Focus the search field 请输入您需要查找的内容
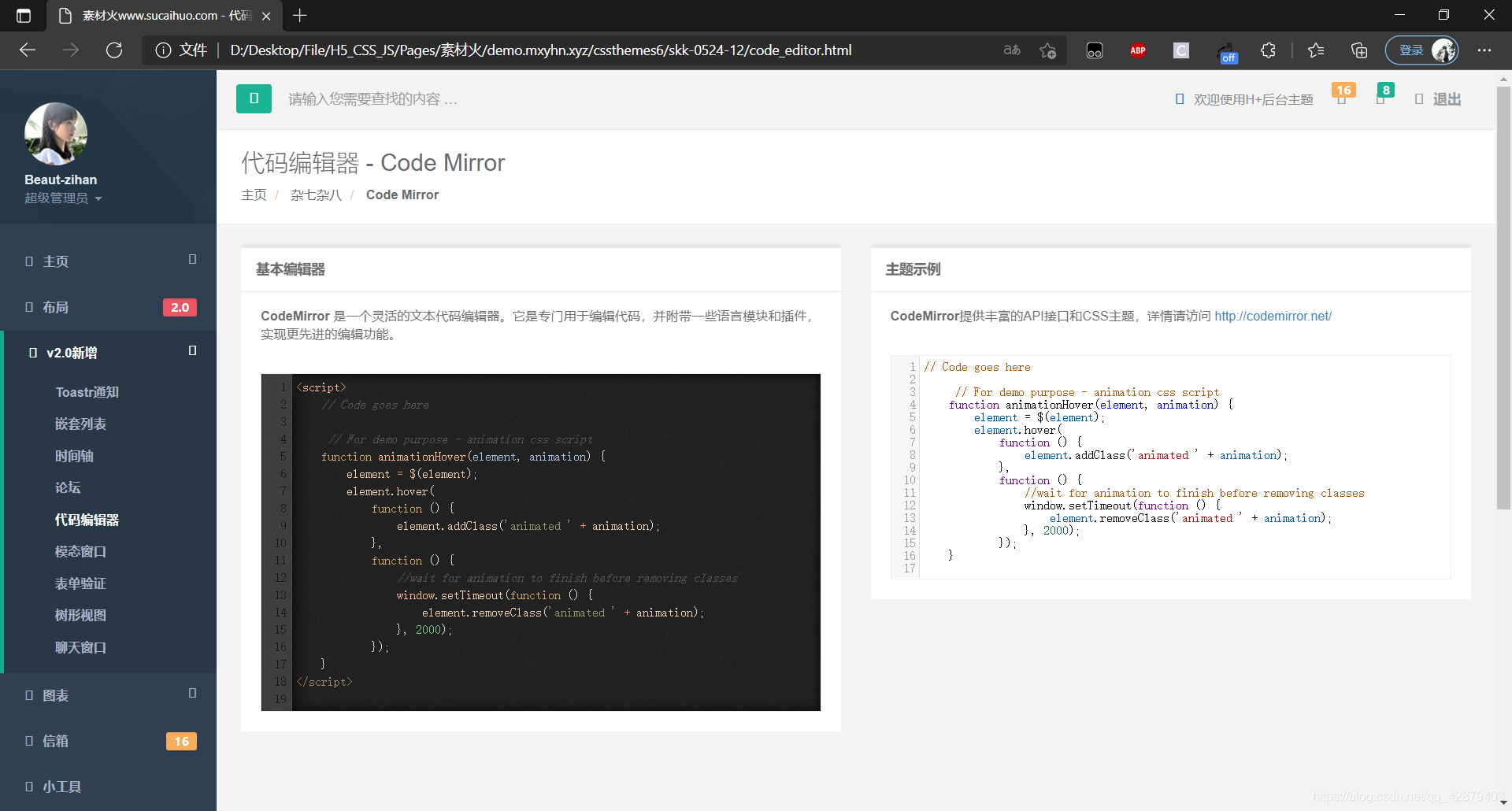The width and height of the screenshot is (1512, 811). 372,99
